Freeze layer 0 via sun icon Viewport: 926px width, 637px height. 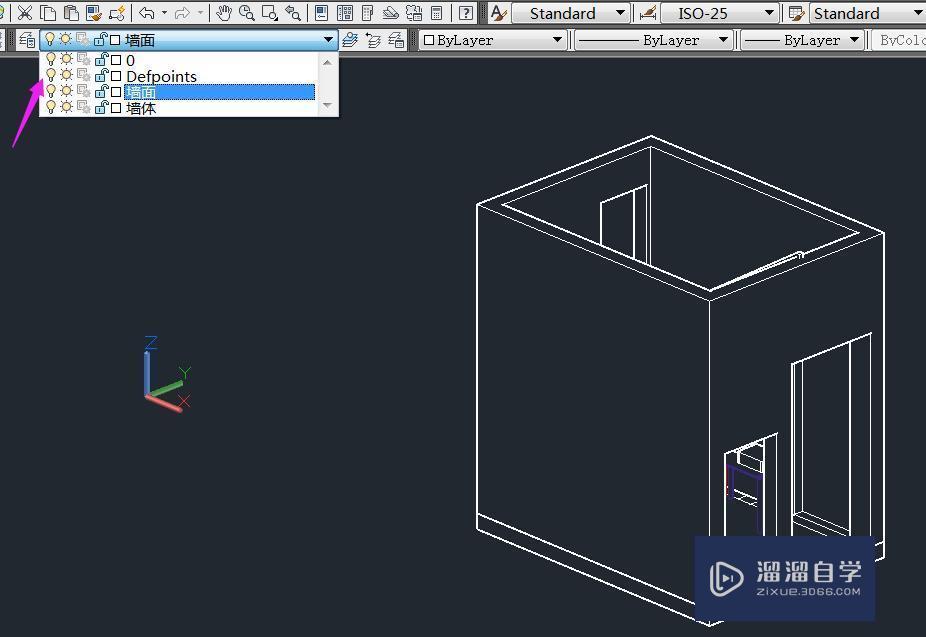66,59
